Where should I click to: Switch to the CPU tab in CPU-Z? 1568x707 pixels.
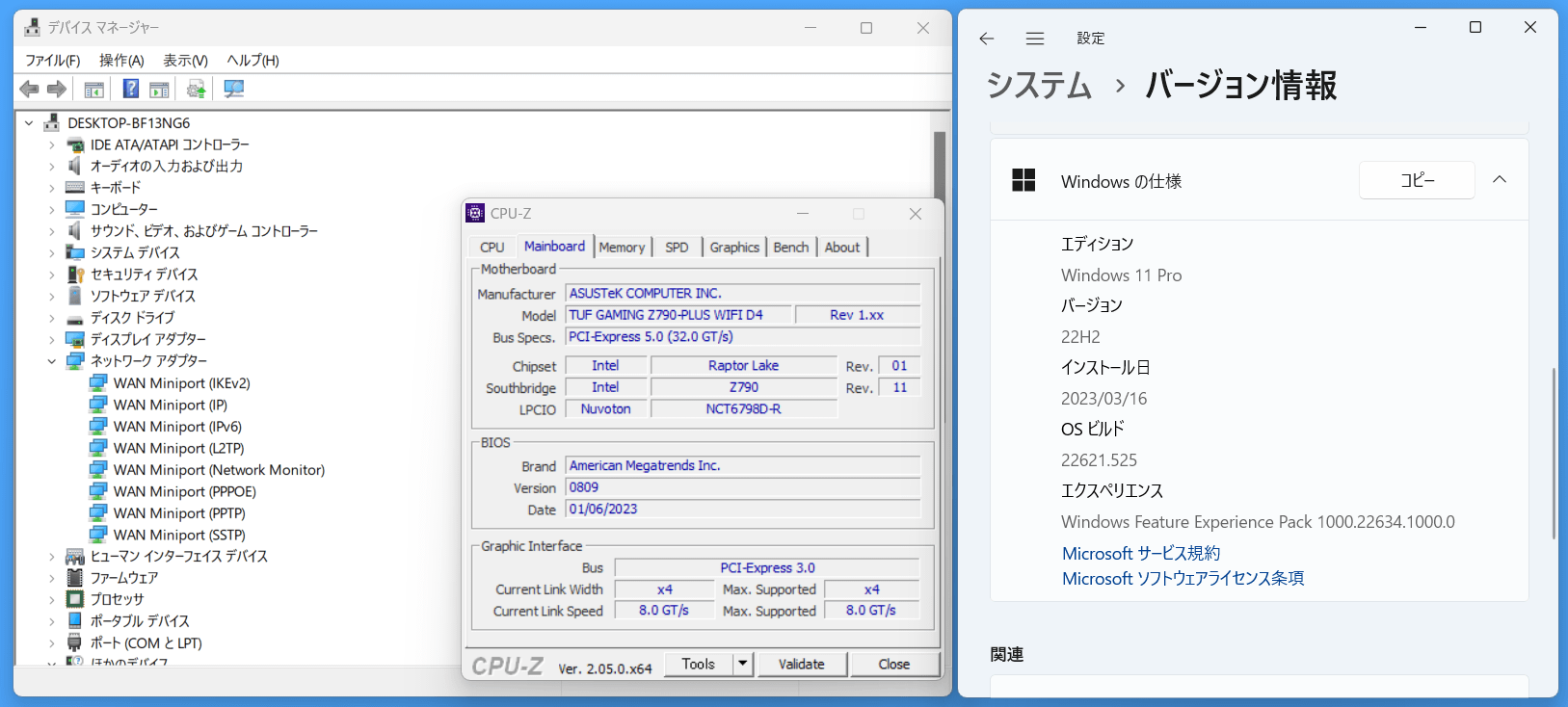[x=492, y=248]
